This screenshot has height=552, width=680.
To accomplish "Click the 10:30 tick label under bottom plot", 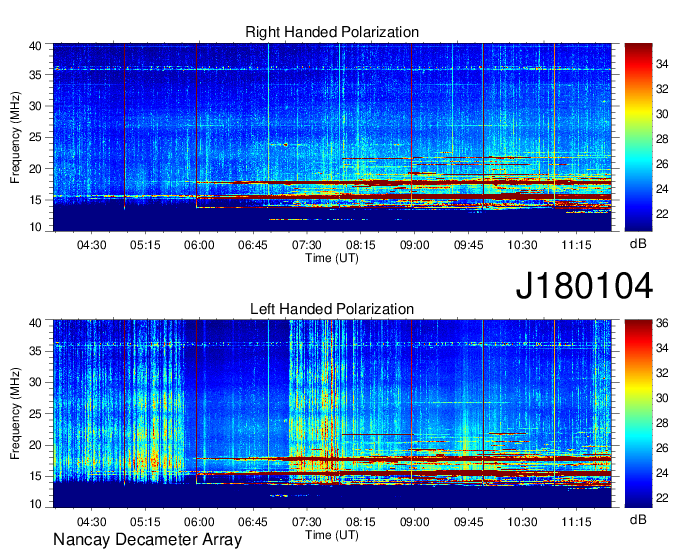I will coord(522,522).
